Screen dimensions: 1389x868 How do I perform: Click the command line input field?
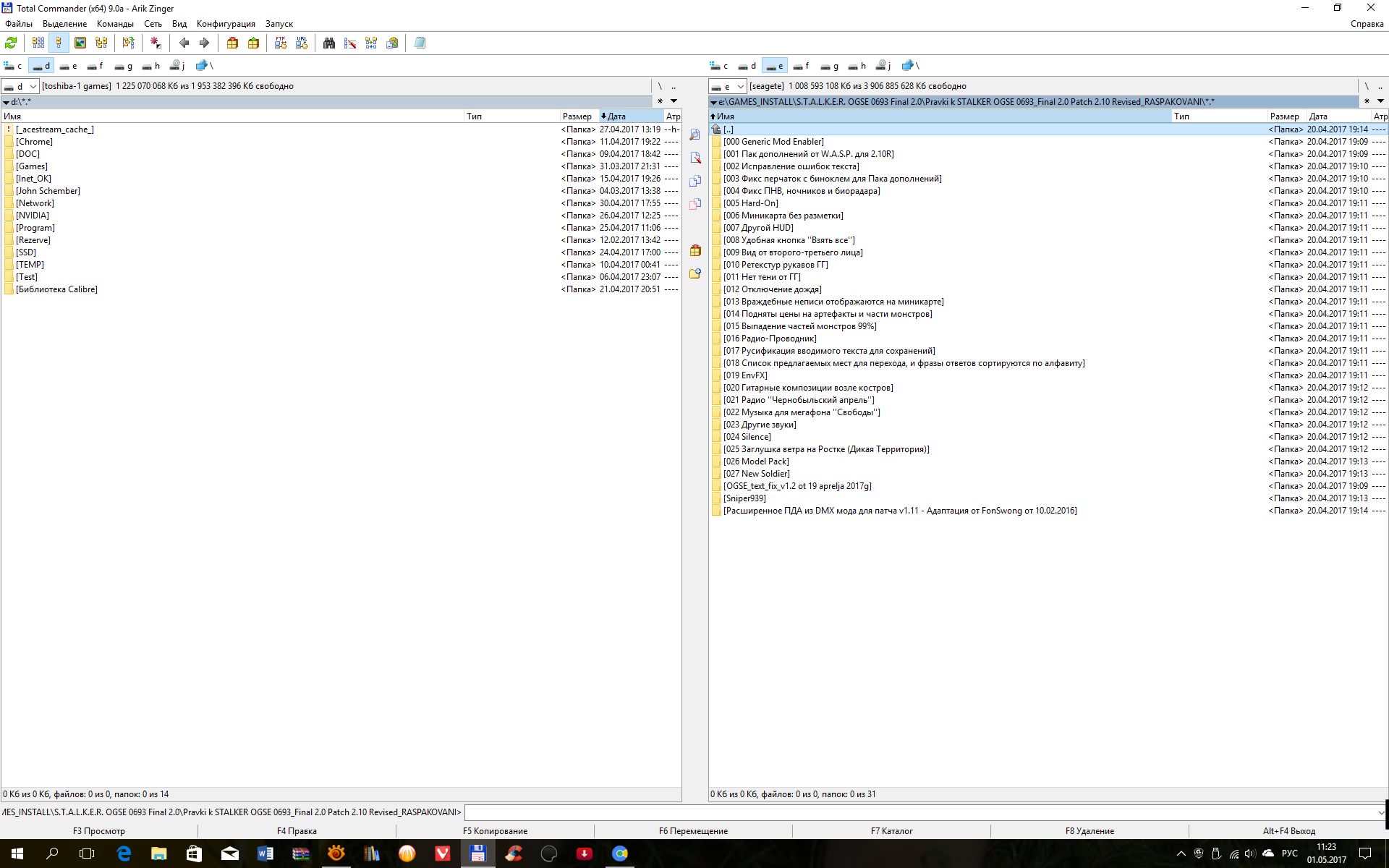[x=919, y=812]
